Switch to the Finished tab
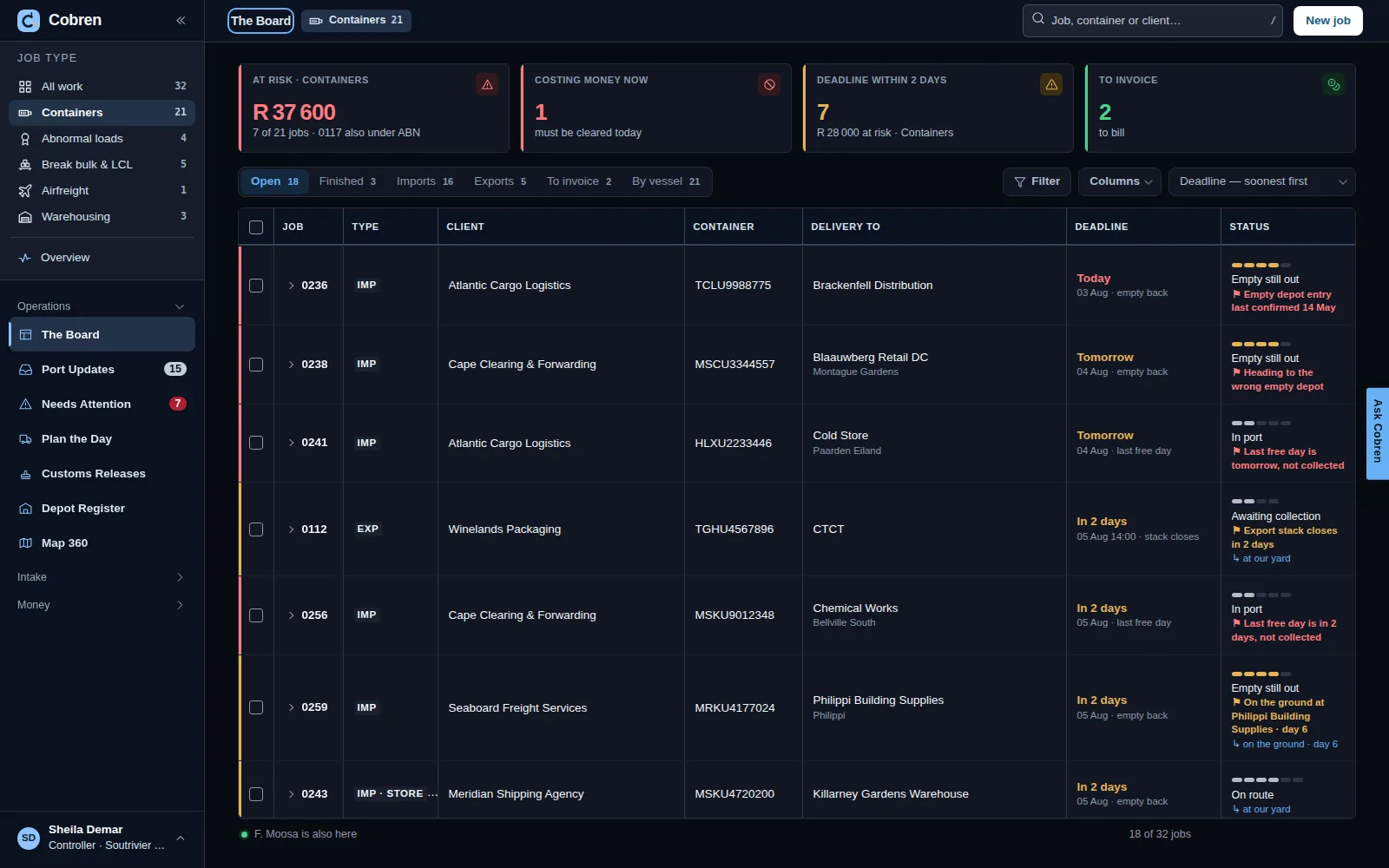The width and height of the screenshot is (1389, 868). (x=347, y=181)
